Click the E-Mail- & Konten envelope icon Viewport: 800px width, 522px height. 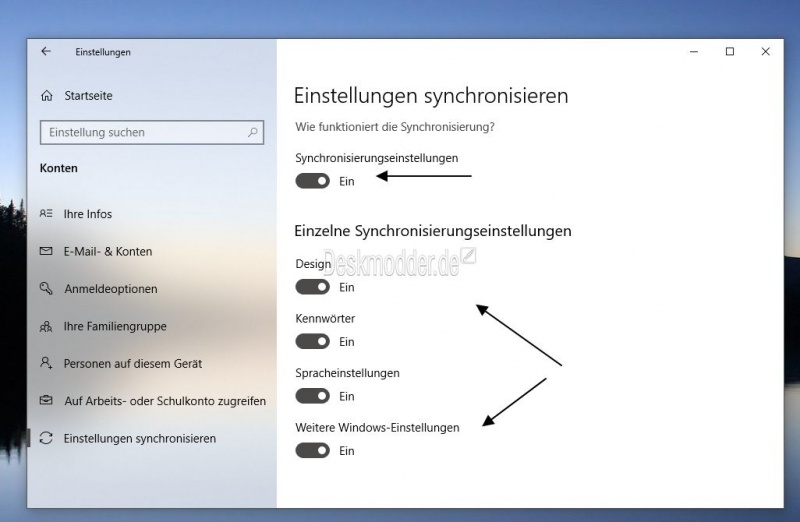pos(46,251)
